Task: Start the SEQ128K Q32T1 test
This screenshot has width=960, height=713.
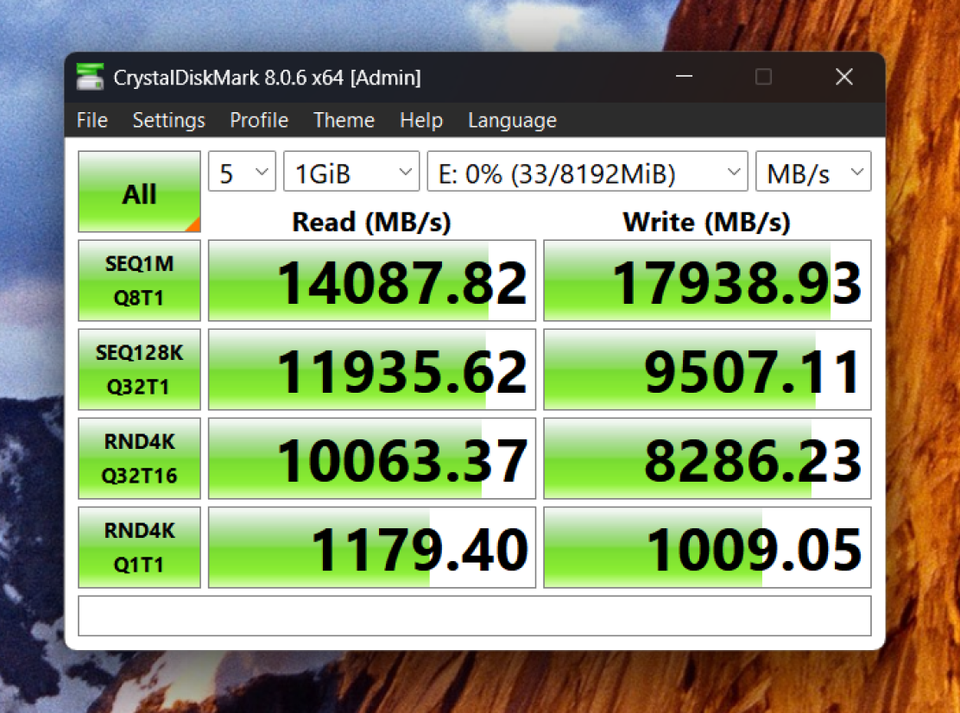Action: click(x=139, y=368)
